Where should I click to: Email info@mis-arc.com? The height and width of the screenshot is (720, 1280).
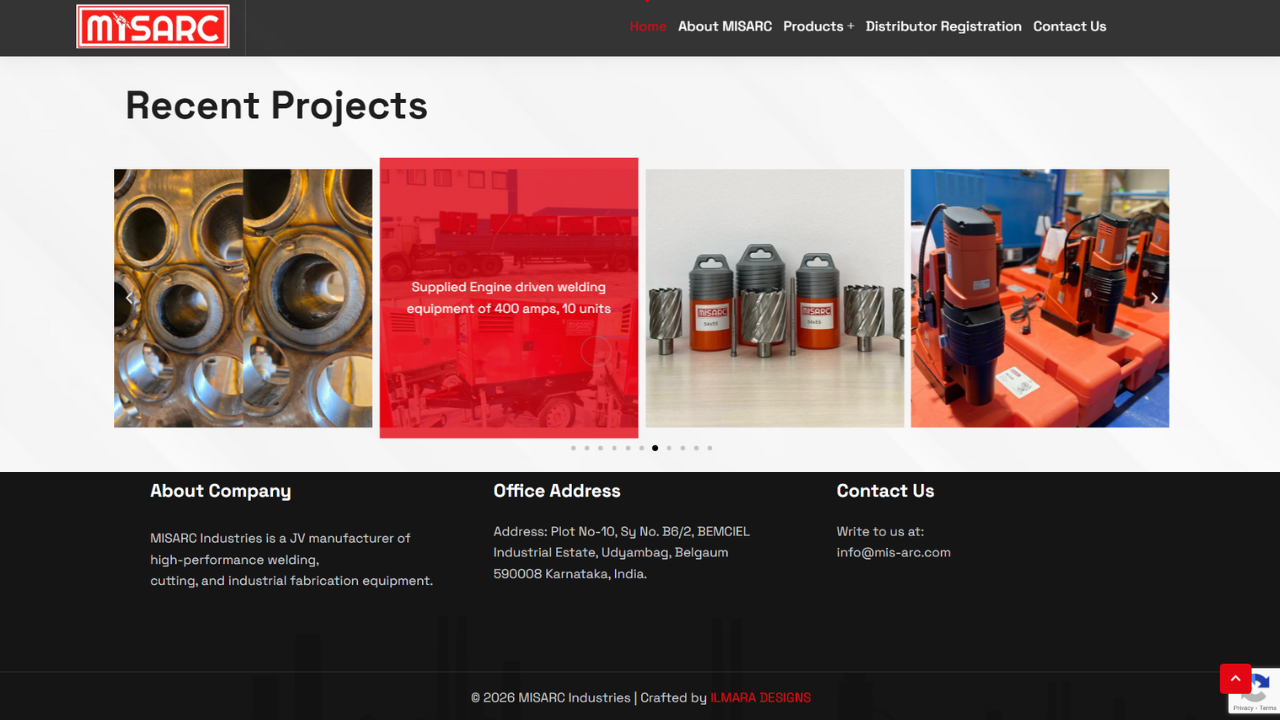894,552
